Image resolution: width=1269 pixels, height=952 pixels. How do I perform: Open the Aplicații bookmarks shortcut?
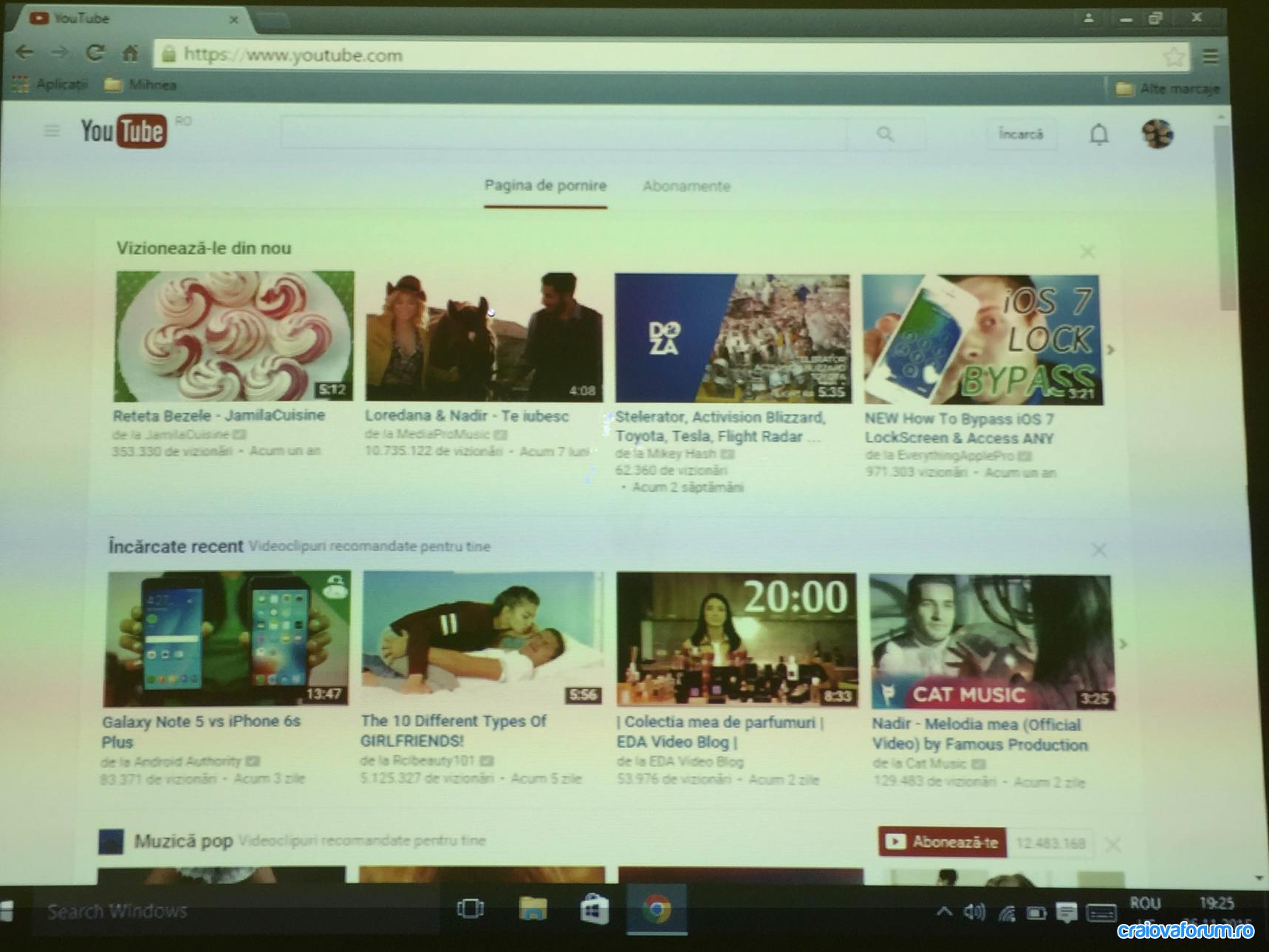[x=49, y=84]
